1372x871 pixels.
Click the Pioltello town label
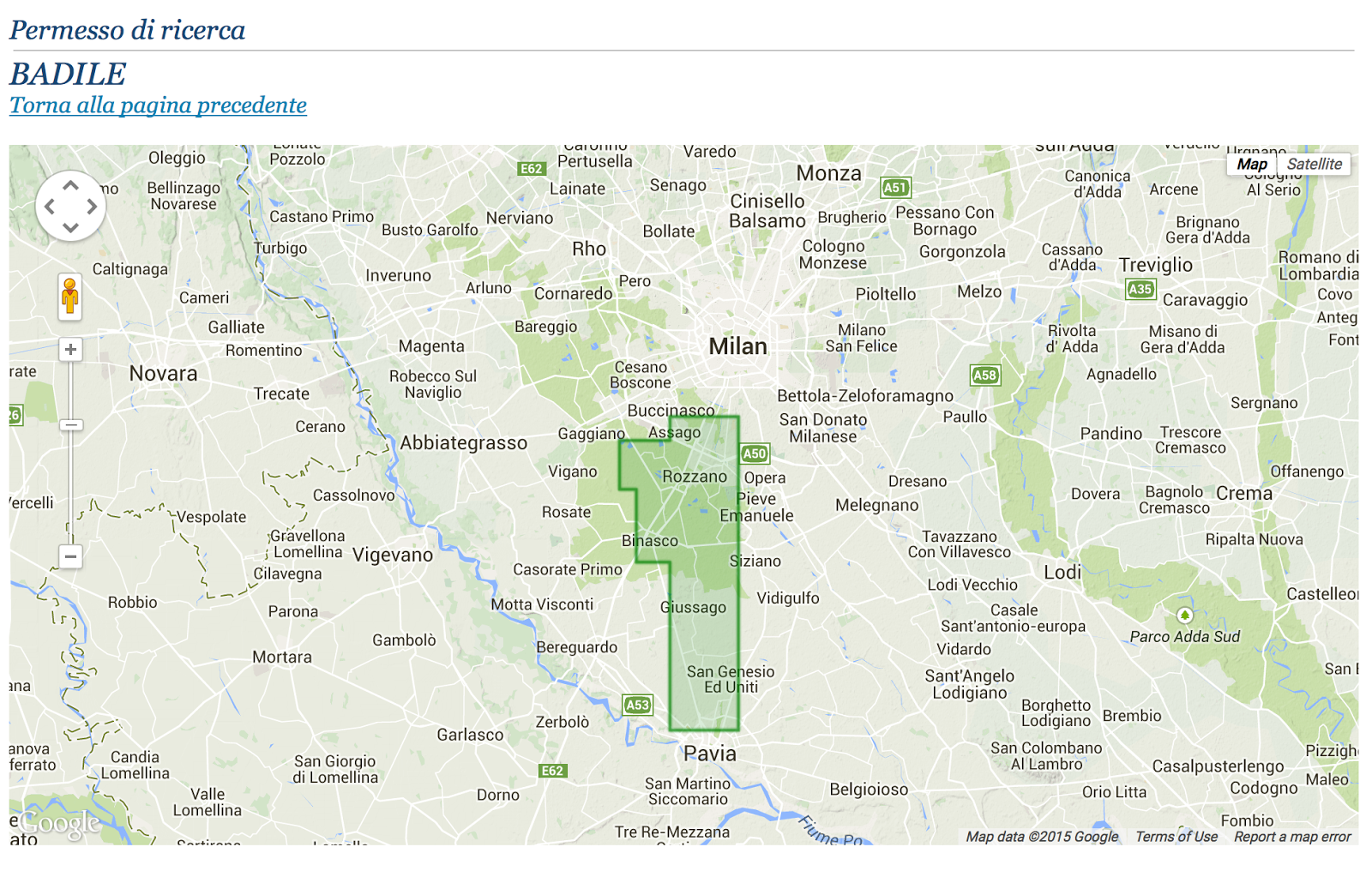pos(886,294)
